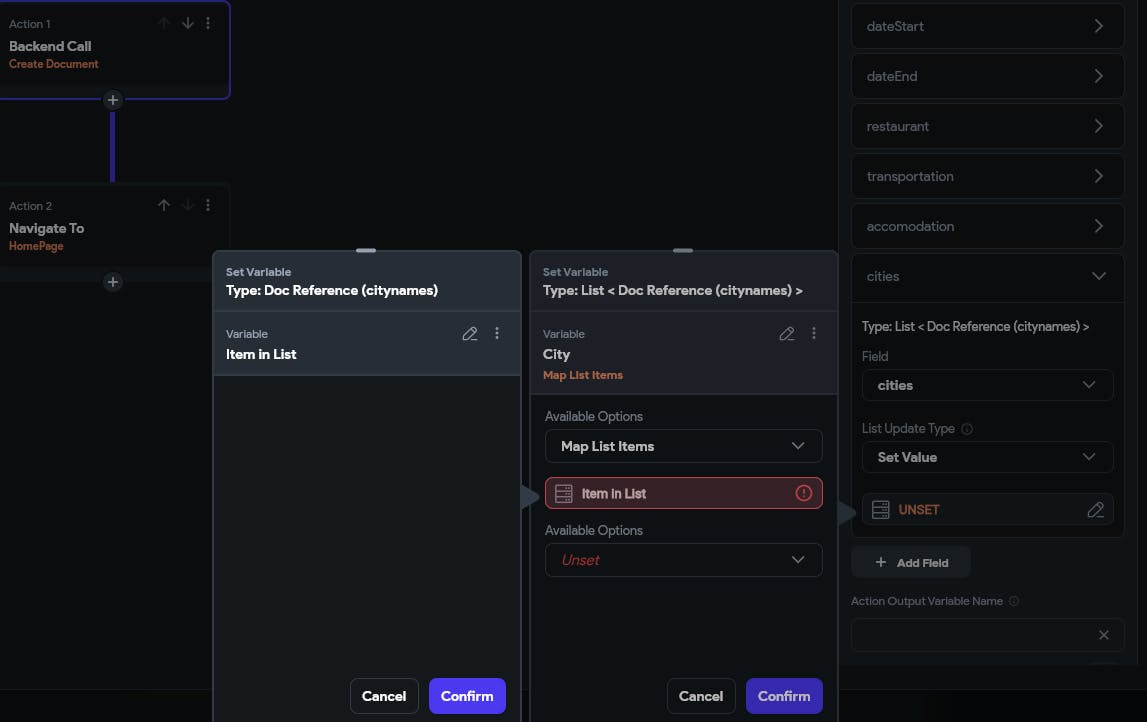Open the Unset available options dropdown
The height and width of the screenshot is (722, 1147).
pos(684,560)
